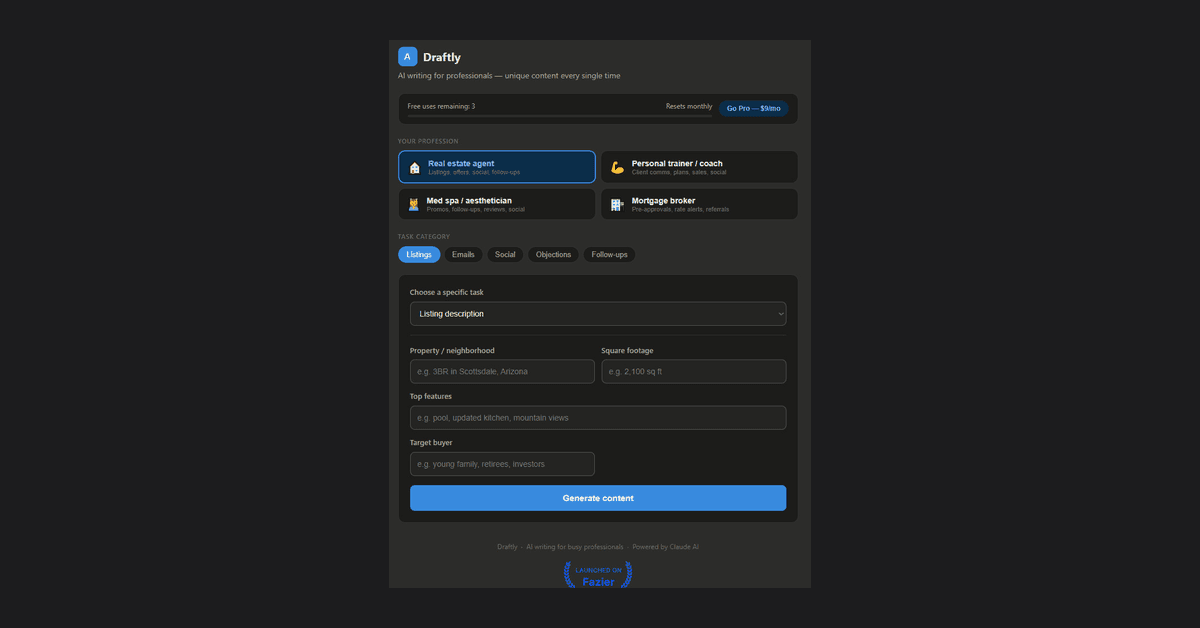Click 'Powered by Claude AI' footer text

coord(666,547)
